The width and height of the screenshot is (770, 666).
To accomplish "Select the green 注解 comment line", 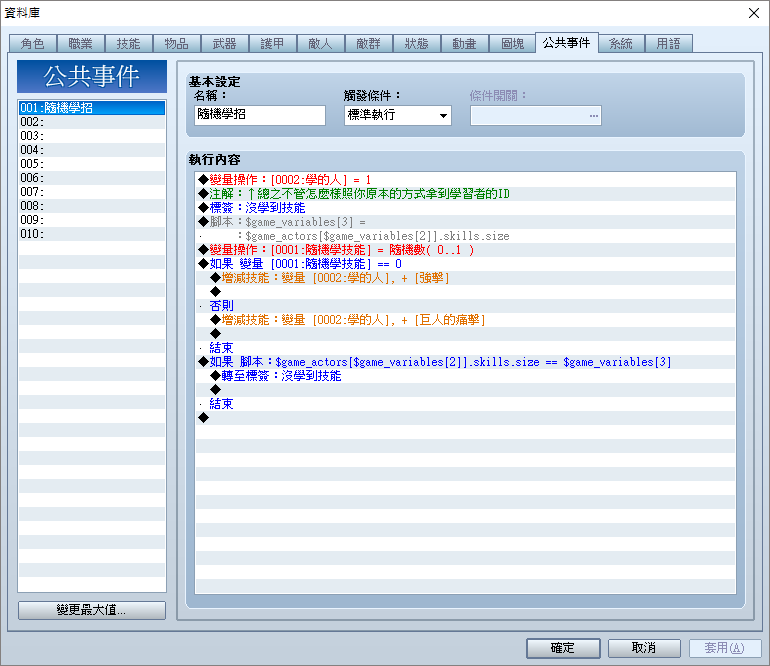I will pyautogui.click(x=466, y=194).
